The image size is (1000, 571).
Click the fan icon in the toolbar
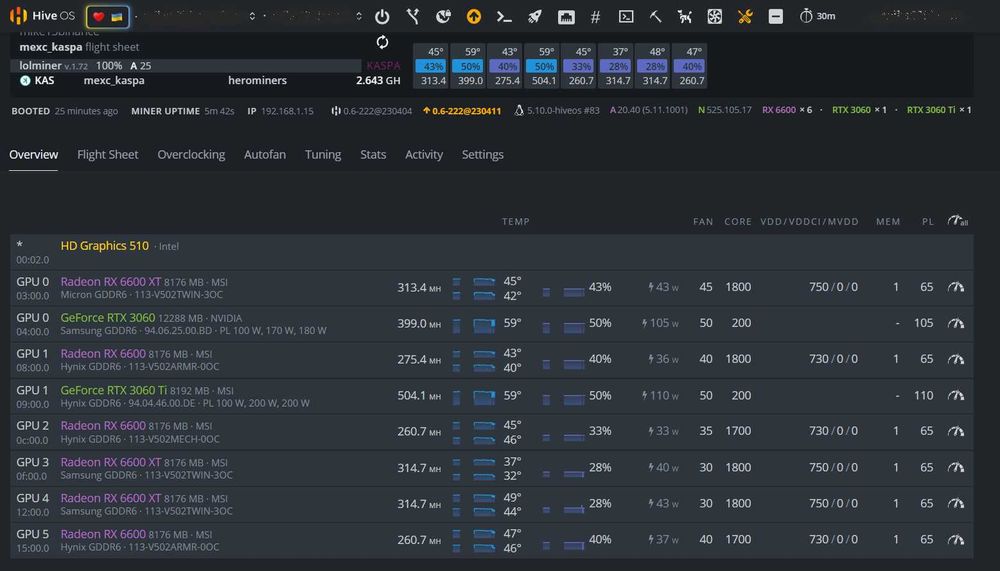tap(715, 17)
